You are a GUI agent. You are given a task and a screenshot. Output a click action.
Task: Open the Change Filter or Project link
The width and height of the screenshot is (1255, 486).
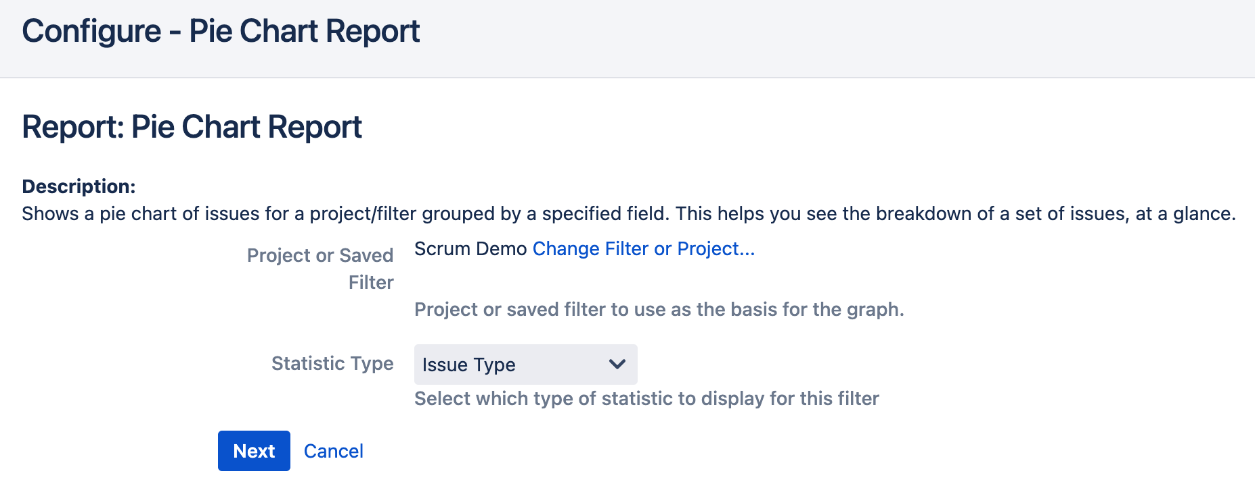(x=643, y=249)
